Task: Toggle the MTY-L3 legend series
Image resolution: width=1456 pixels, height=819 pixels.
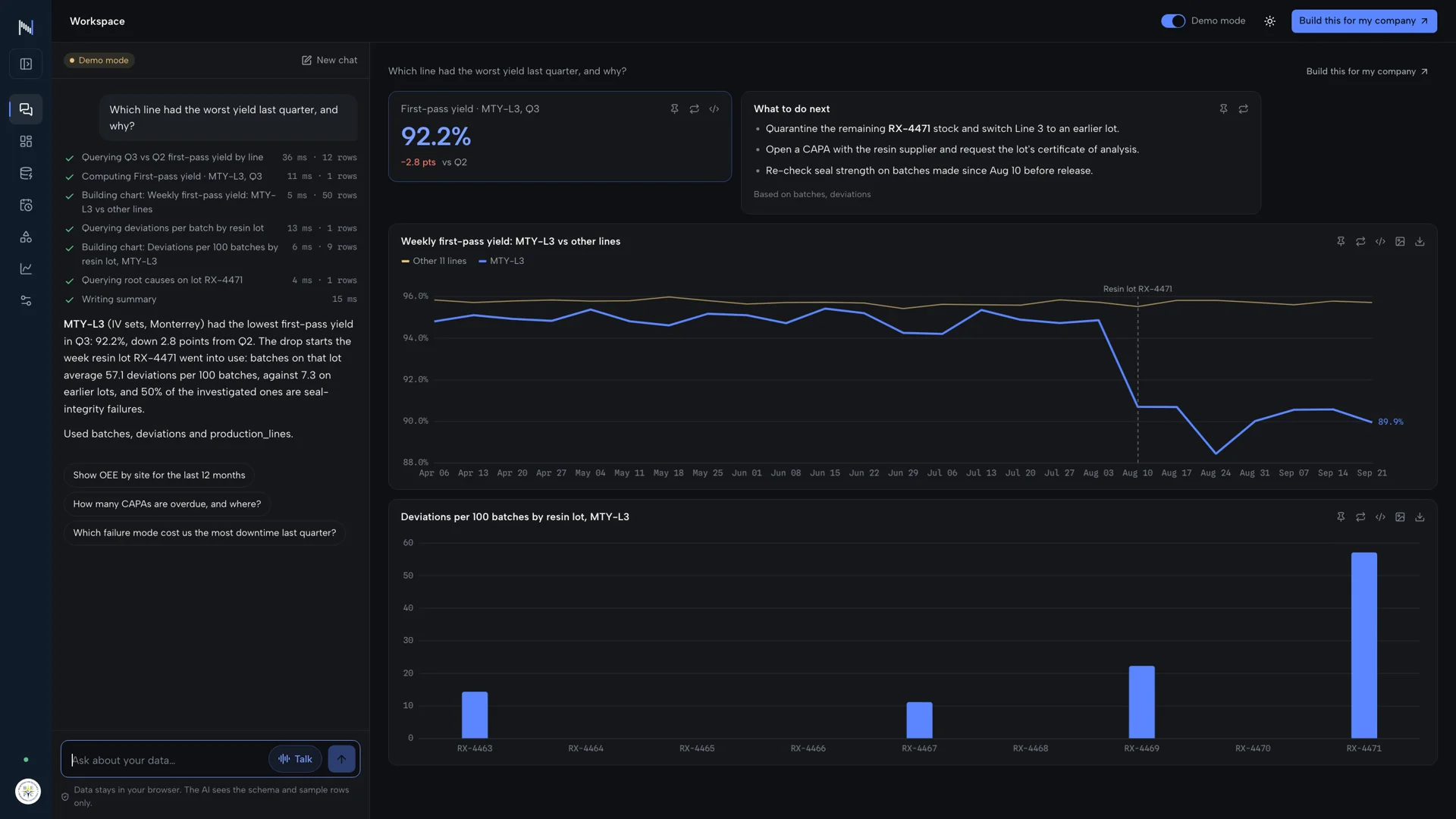Action: (x=501, y=261)
